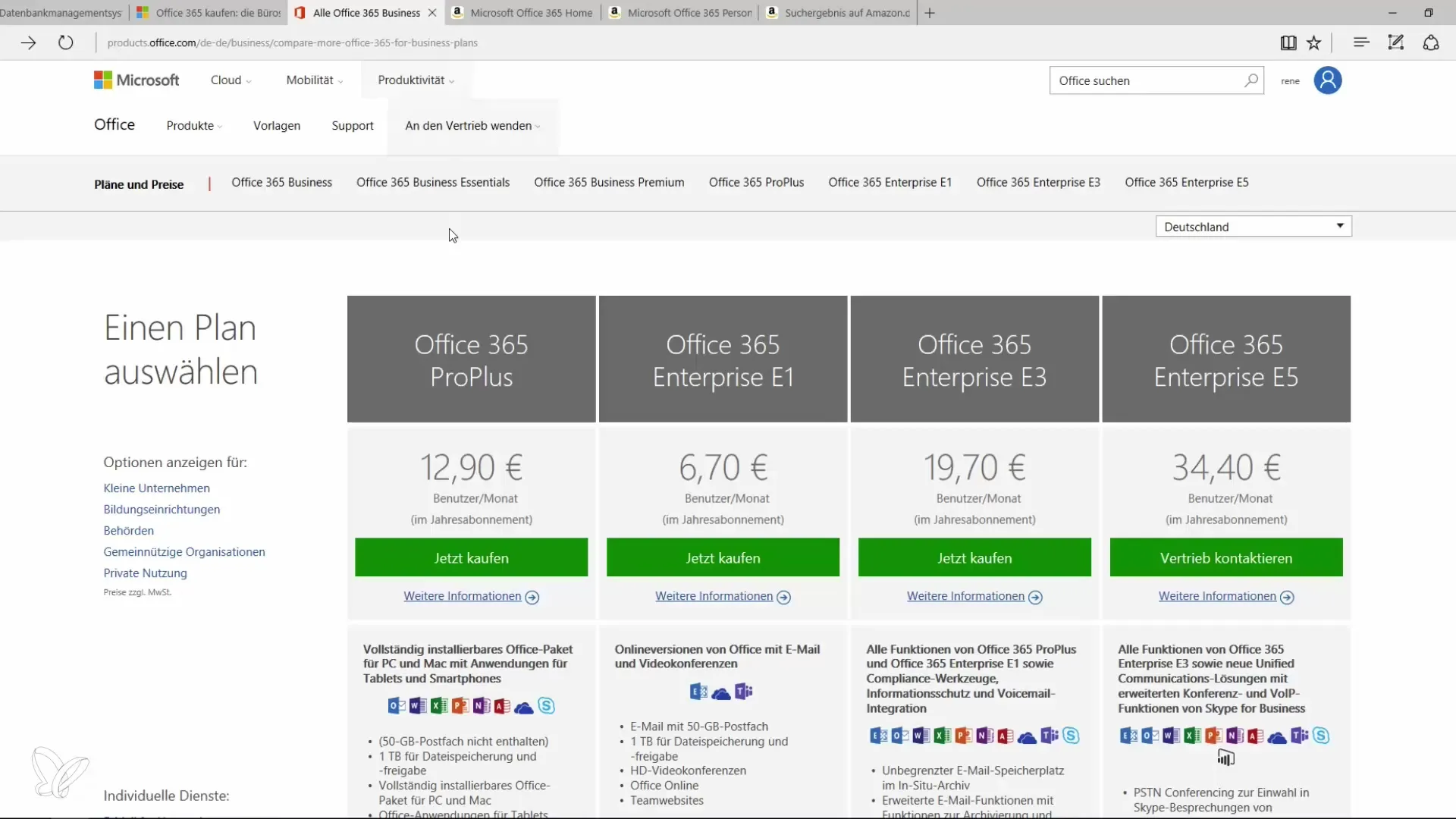Viewport: 1456px width, 819px height.
Task: Expand the Cloud menu
Action: click(231, 80)
